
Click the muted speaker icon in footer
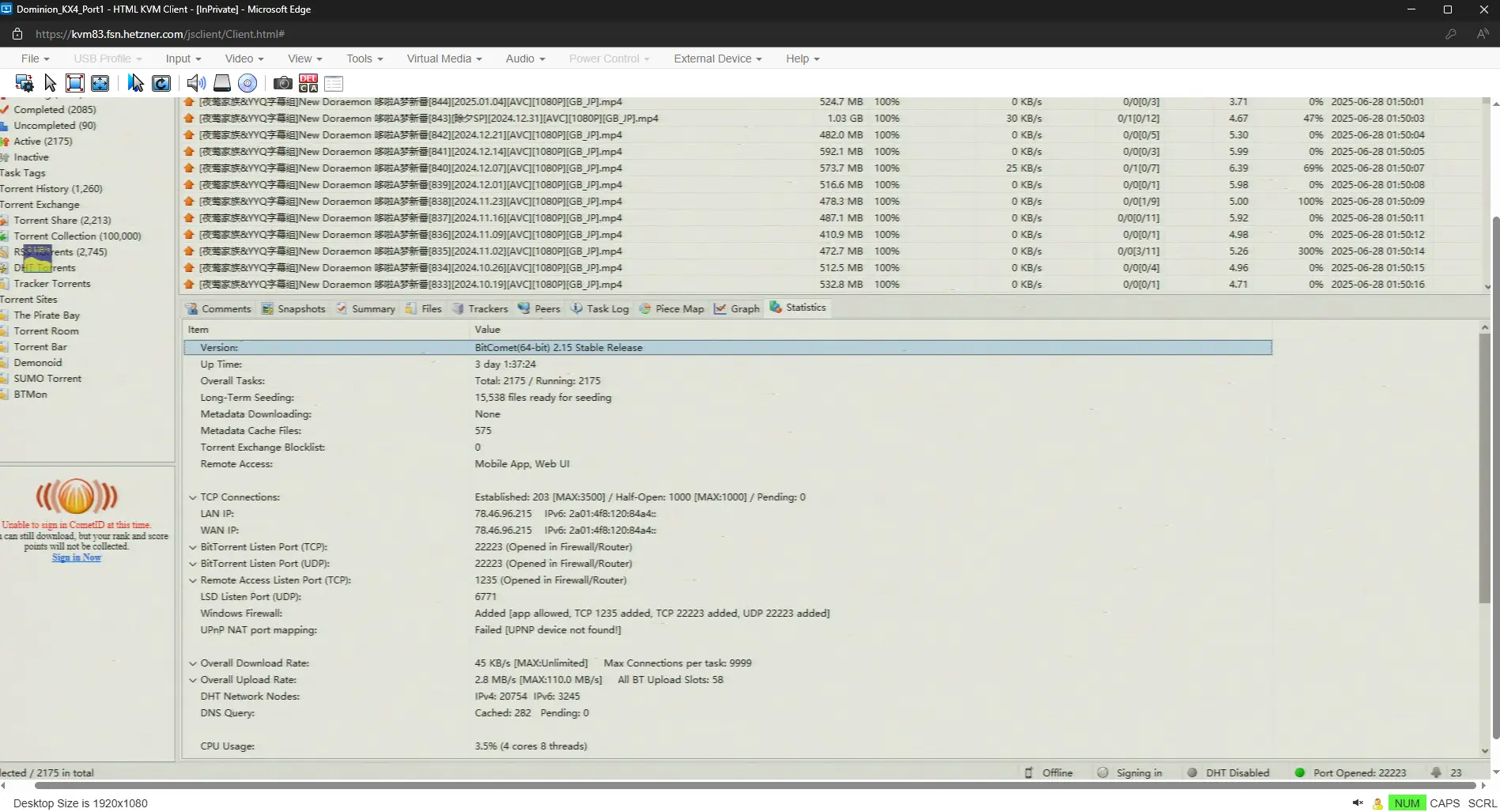tap(1358, 803)
